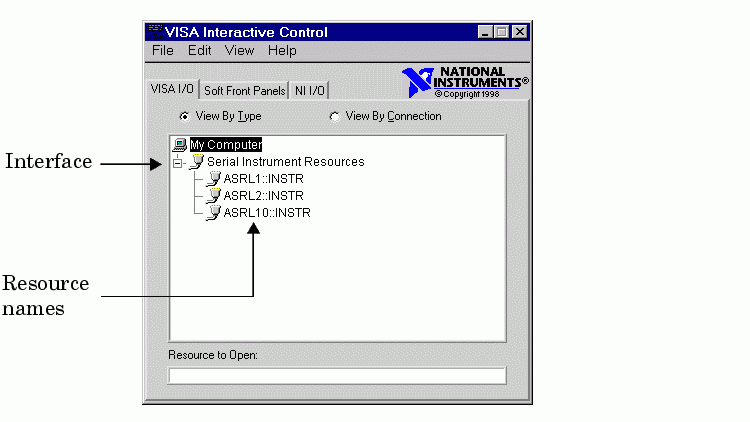The height and width of the screenshot is (422, 750).
Task: Click the Resource to Open text field
Action: point(337,376)
